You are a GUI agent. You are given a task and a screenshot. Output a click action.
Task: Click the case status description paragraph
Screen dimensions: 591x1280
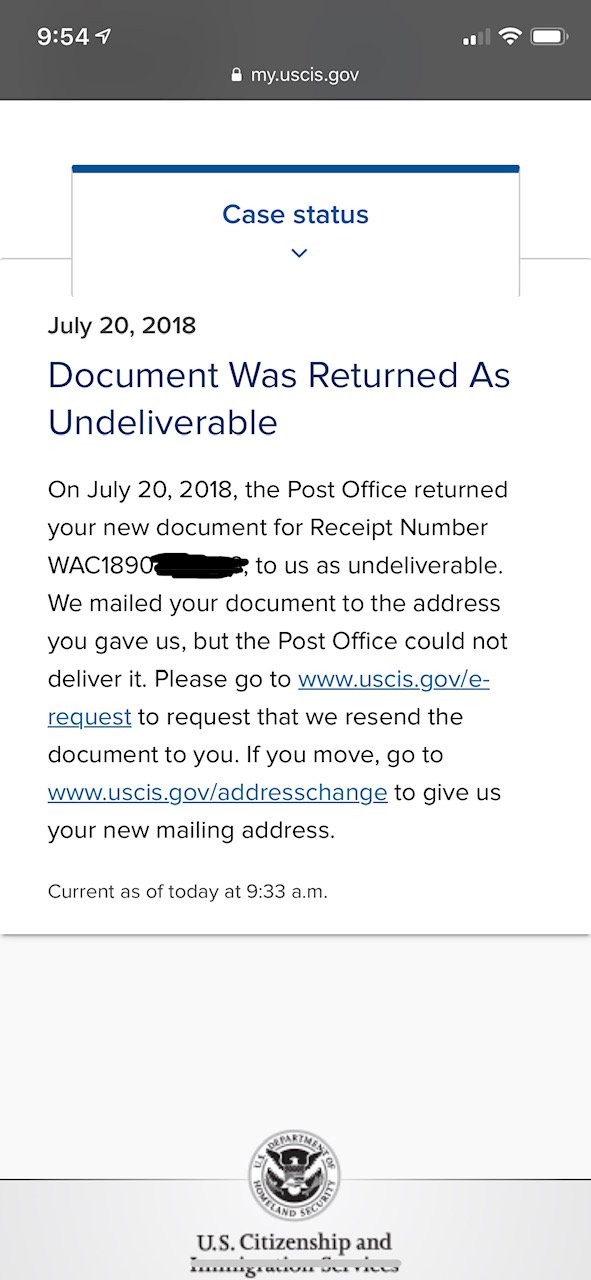(x=279, y=660)
